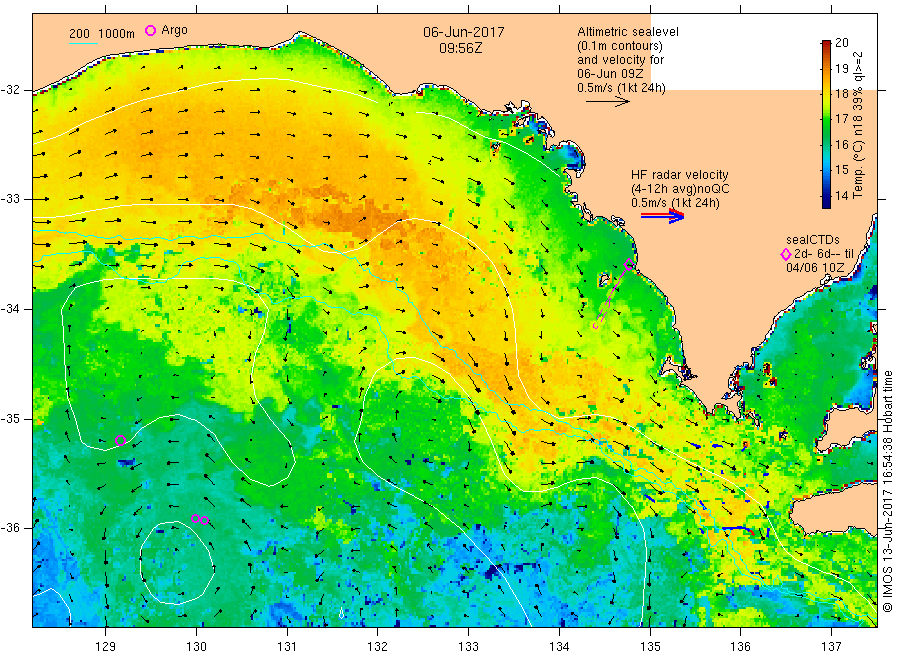Click the IMOS copyright Hobart time stamp

coord(887,491)
